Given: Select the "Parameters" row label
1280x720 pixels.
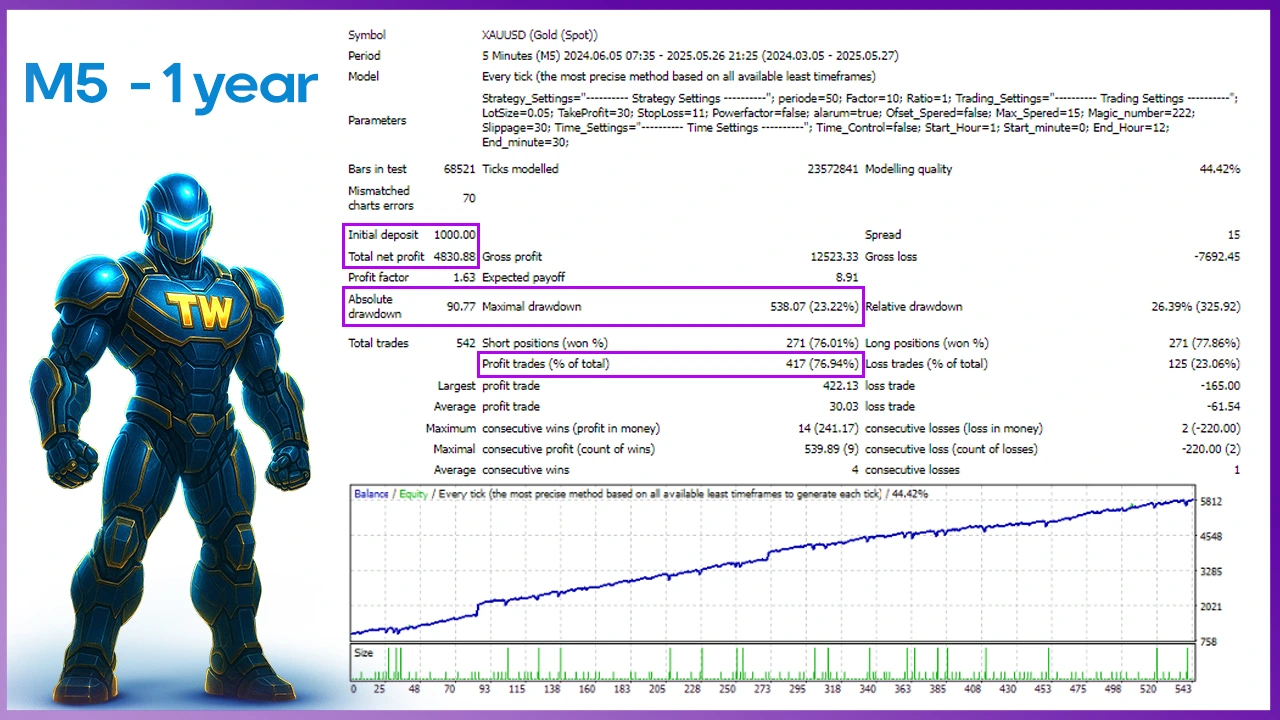Looking at the screenshot, I should point(377,120).
